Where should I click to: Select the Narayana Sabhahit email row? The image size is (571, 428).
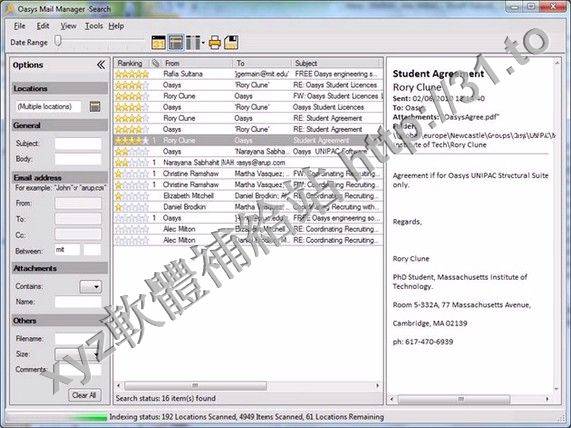pos(248,162)
